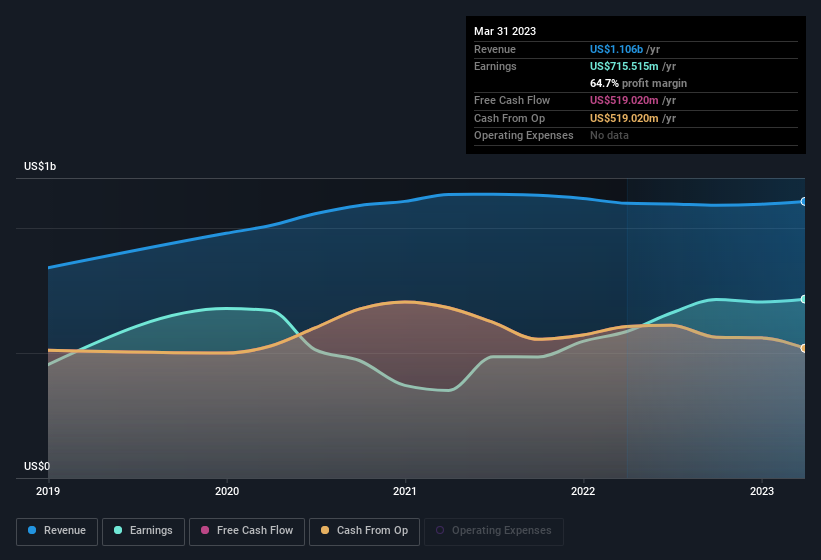Select the Revenue data point at line end

pyautogui.click(x=804, y=201)
